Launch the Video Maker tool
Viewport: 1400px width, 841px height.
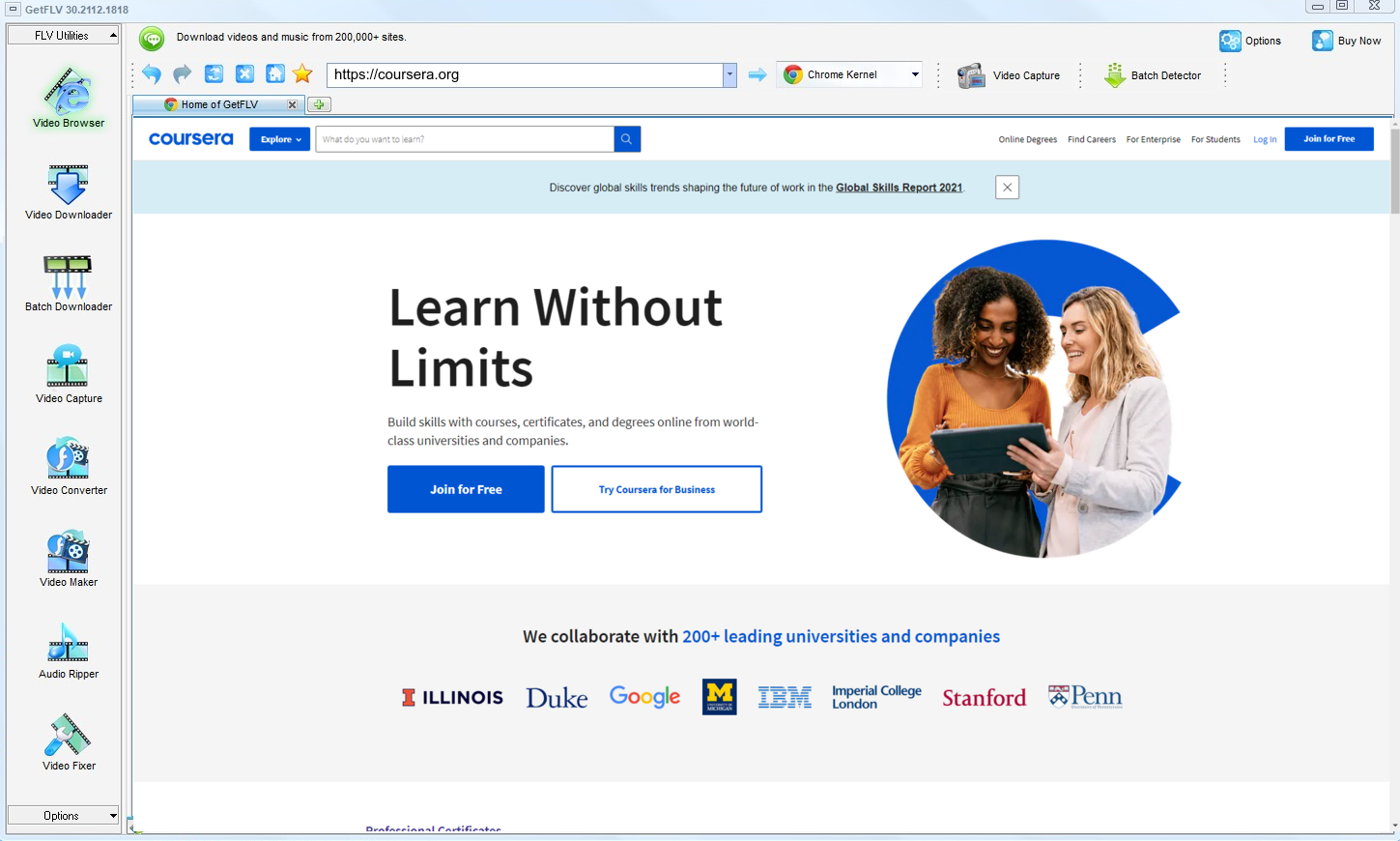pos(68,558)
